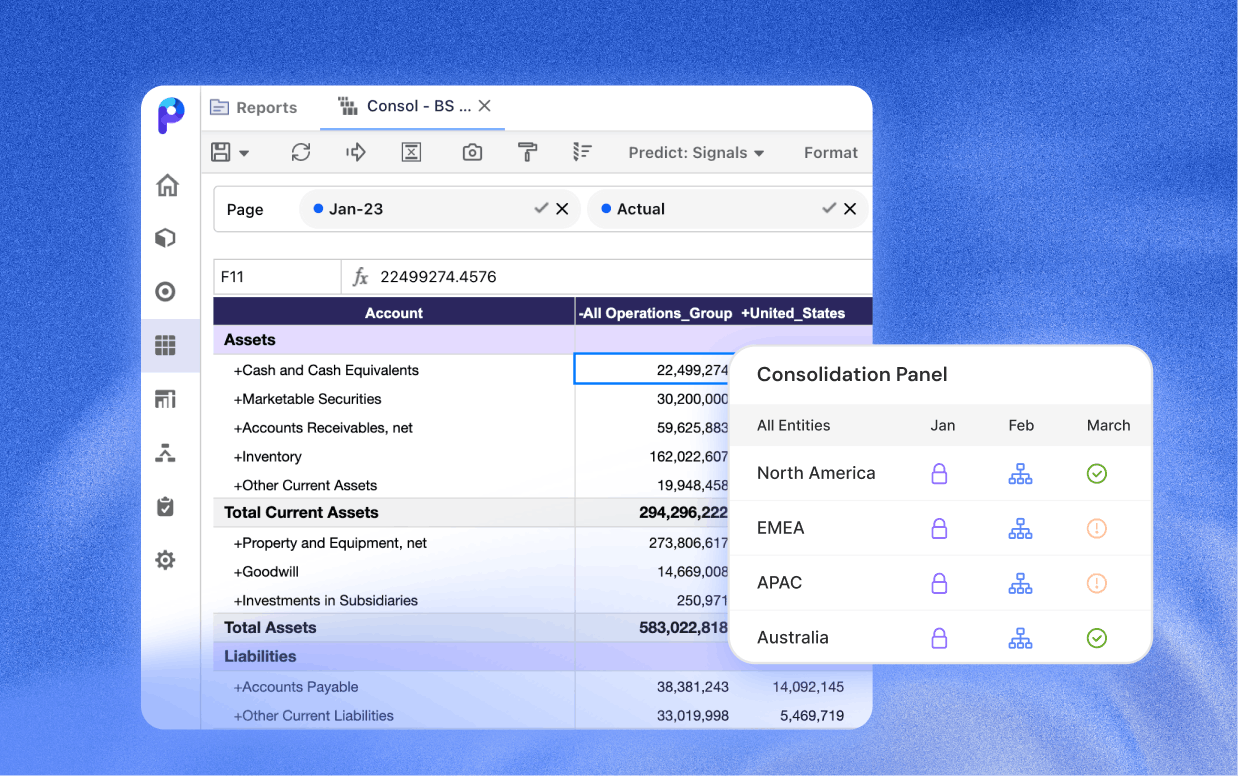Click the 14,092,145 United States cell
This screenshot has height=776, width=1238.
click(x=808, y=687)
